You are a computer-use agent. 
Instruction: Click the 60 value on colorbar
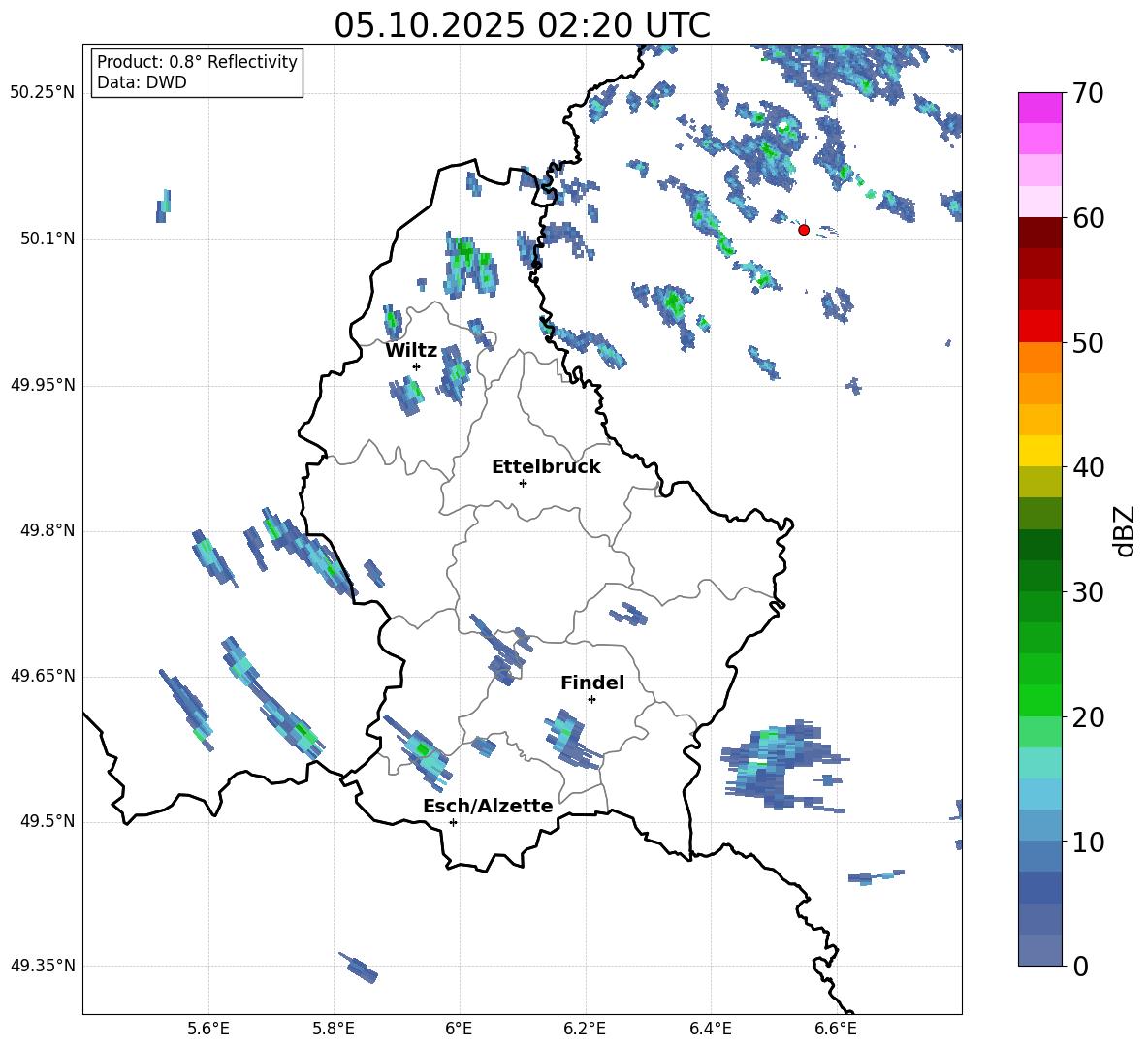pyautogui.click(x=1088, y=218)
